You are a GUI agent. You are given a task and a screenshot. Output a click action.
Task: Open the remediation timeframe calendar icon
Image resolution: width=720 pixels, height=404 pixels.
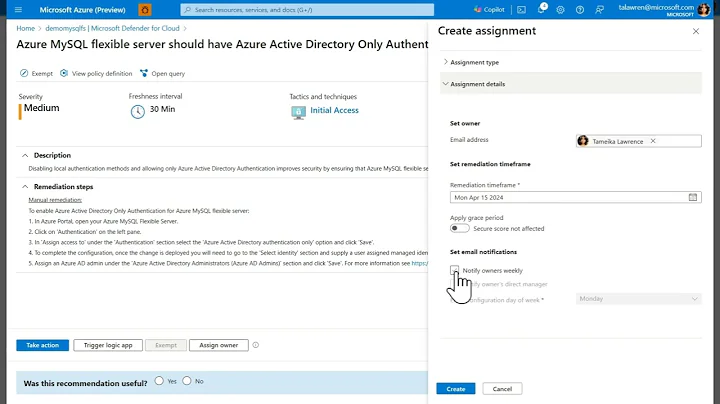[x=692, y=197]
